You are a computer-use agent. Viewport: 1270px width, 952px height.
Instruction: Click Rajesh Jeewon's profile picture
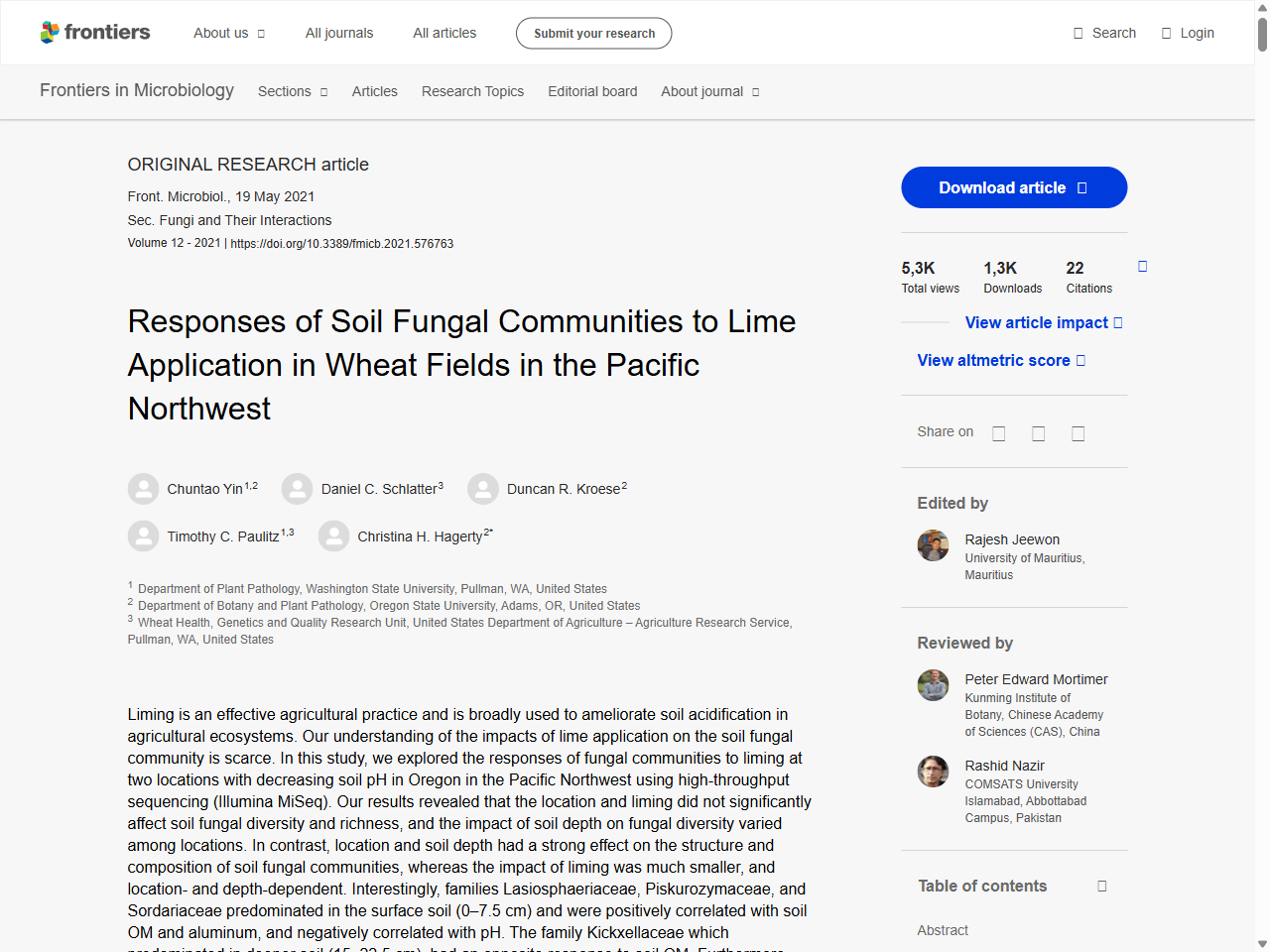point(933,545)
